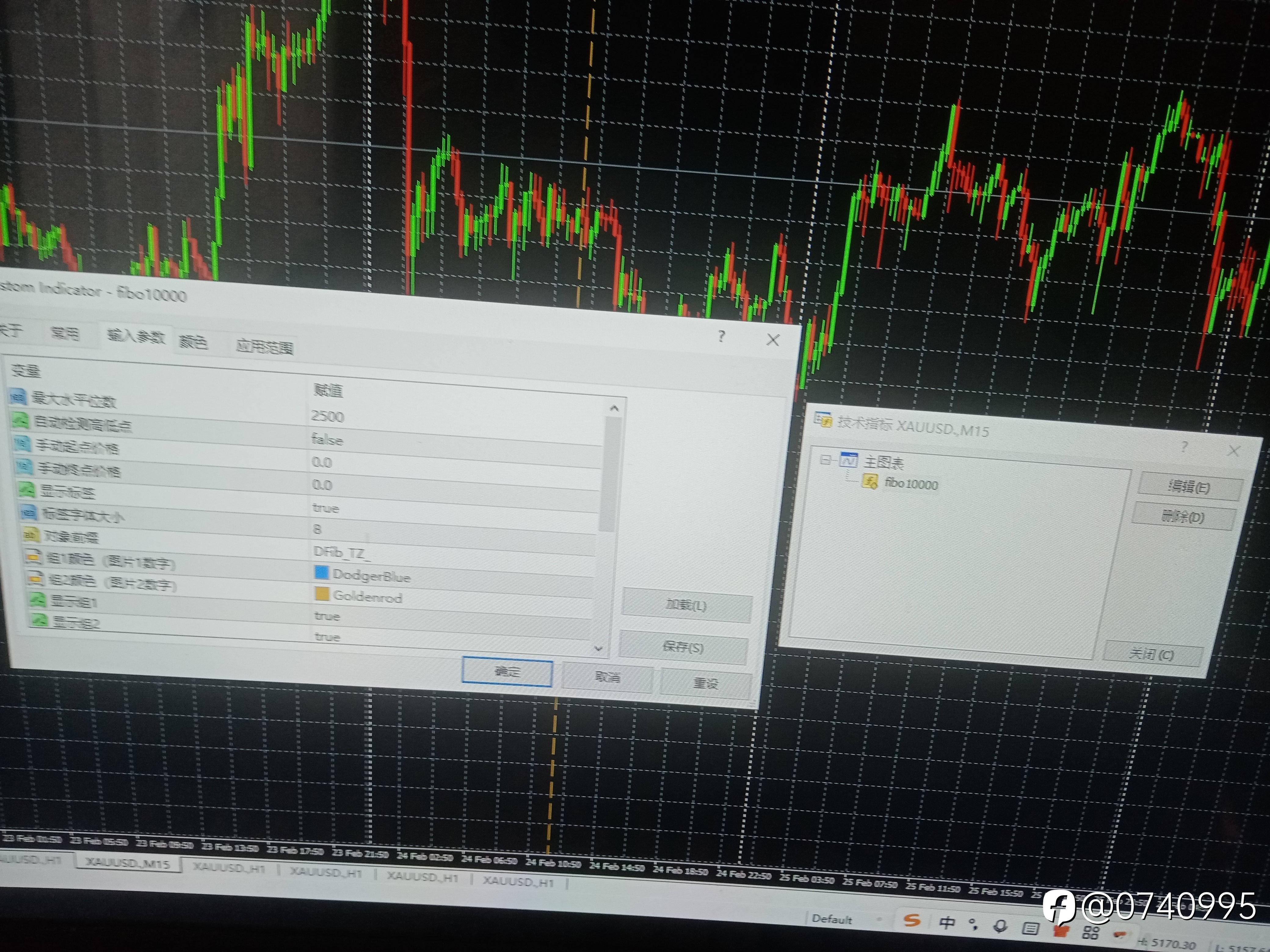Screen dimensions: 1270x952
Task: Click the DodgerBlue color swatch
Action: (321, 572)
